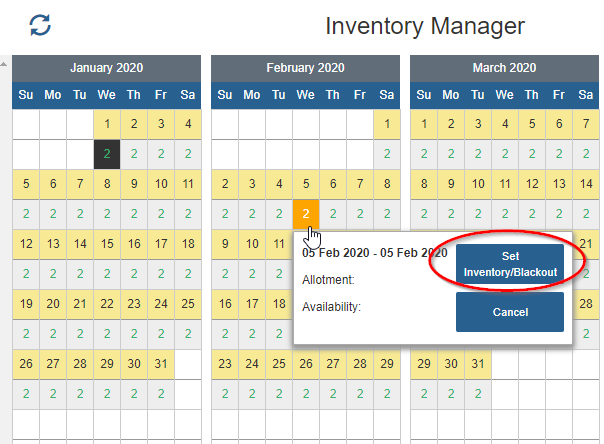Select February 5 date cell
604x444 pixels.
(x=306, y=184)
